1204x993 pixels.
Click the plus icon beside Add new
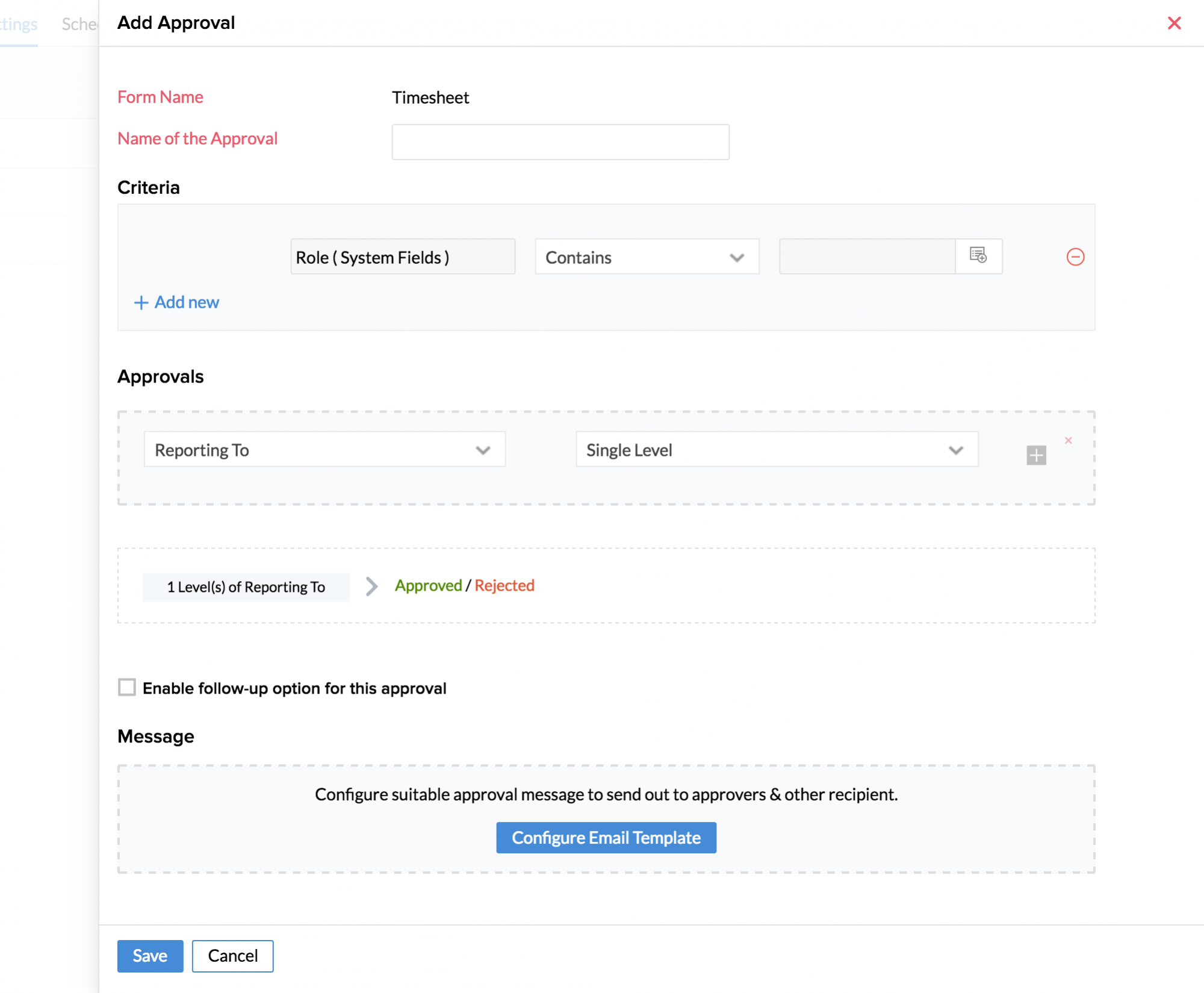pos(141,302)
